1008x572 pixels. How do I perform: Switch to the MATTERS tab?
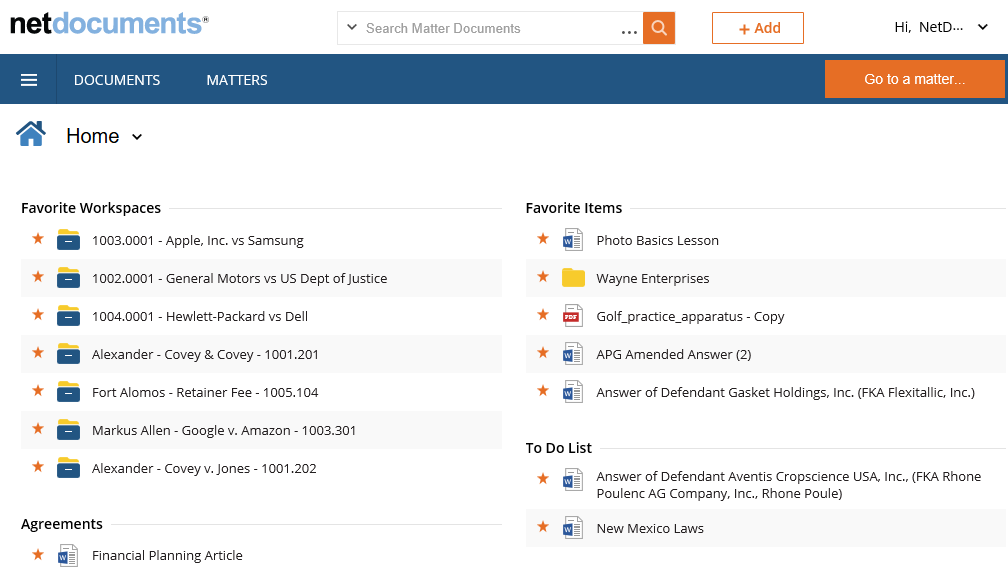[237, 80]
